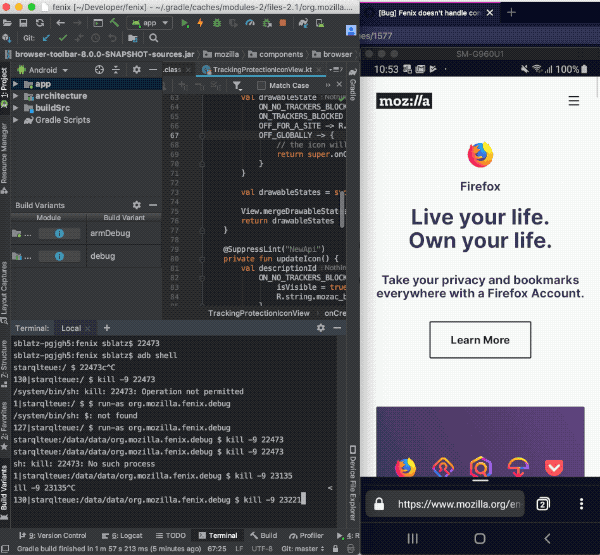Open the app run configuration dropdown
Viewport: 600px width, 555px height.
click(150, 23)
